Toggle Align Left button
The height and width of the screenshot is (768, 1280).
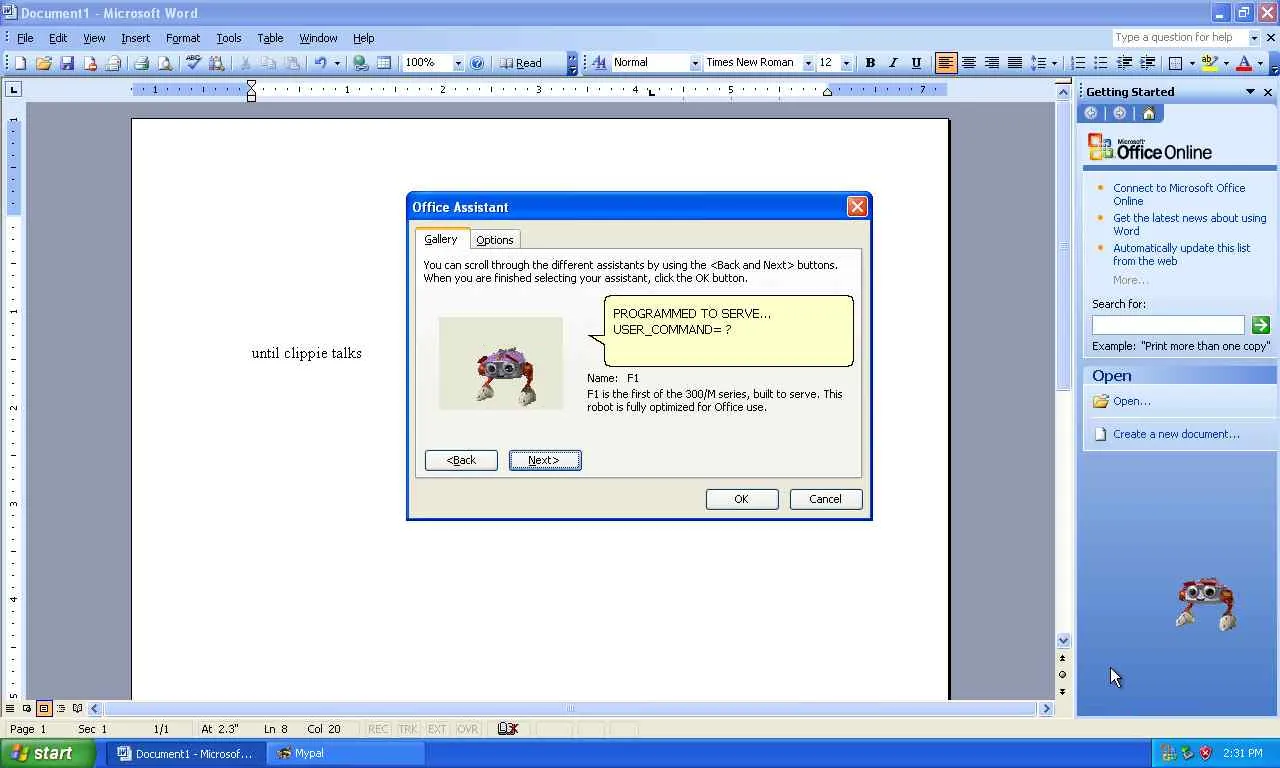tap(945, 63)
